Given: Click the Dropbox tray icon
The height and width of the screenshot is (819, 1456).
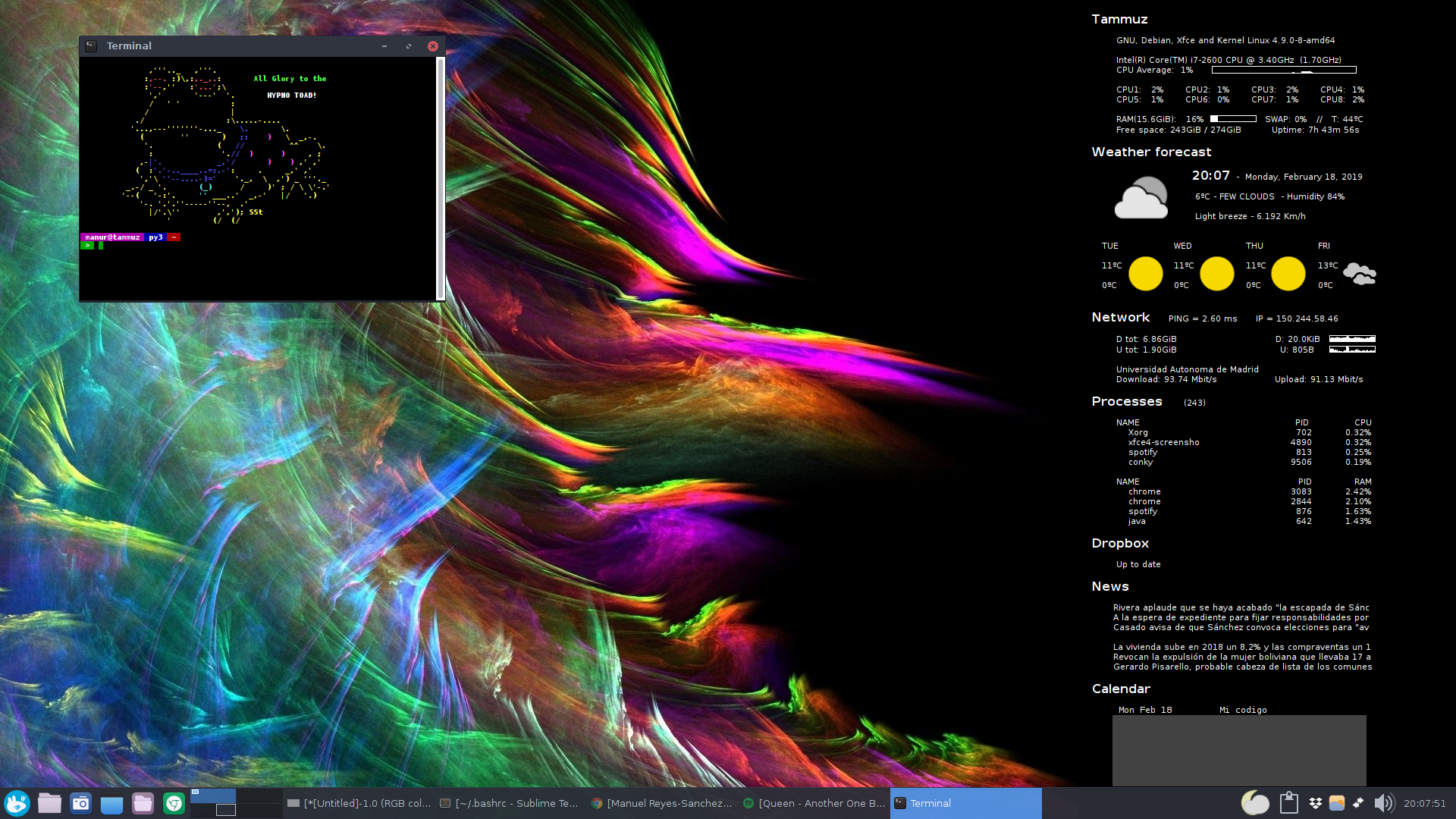Looking at the screenshot, I should pos(1316,803).
